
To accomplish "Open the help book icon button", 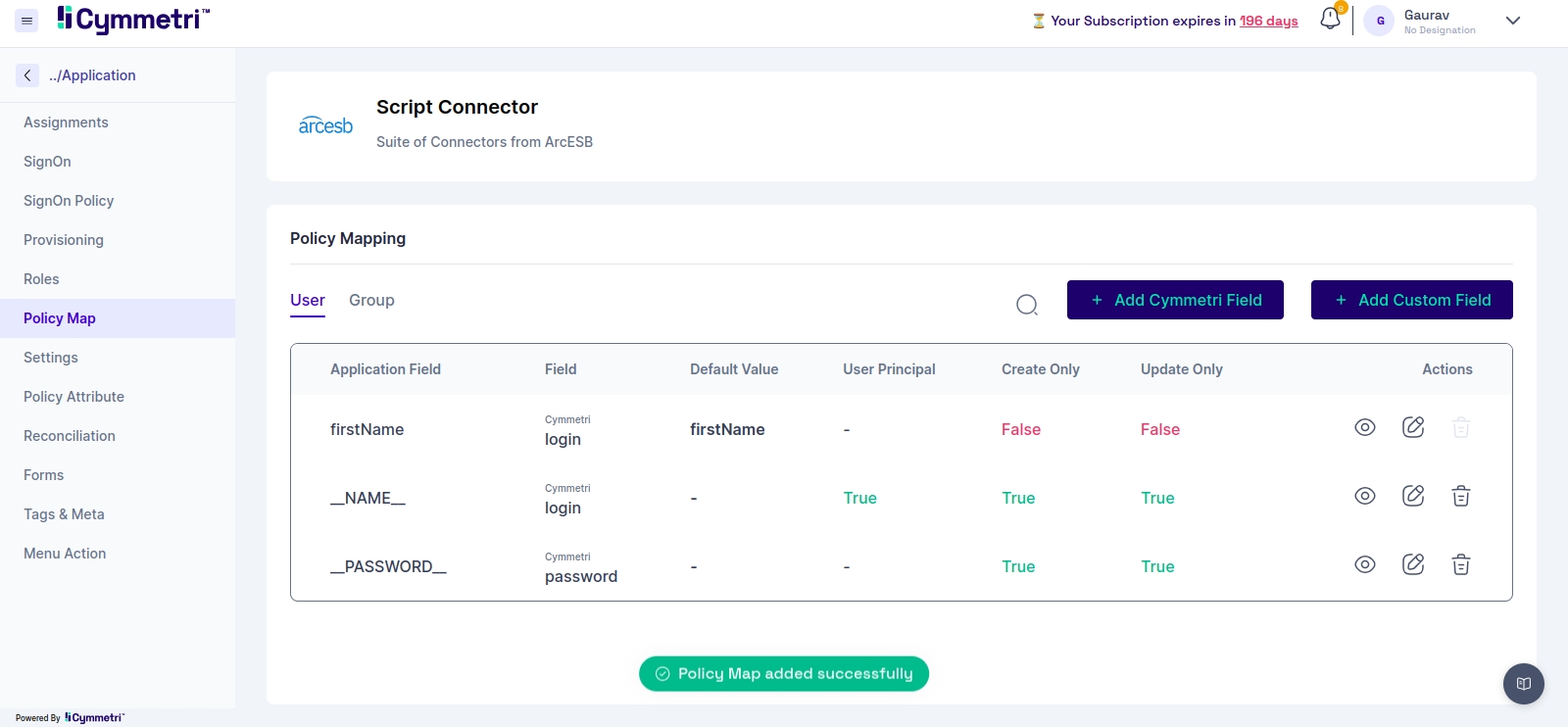I will coord(1523,684).
